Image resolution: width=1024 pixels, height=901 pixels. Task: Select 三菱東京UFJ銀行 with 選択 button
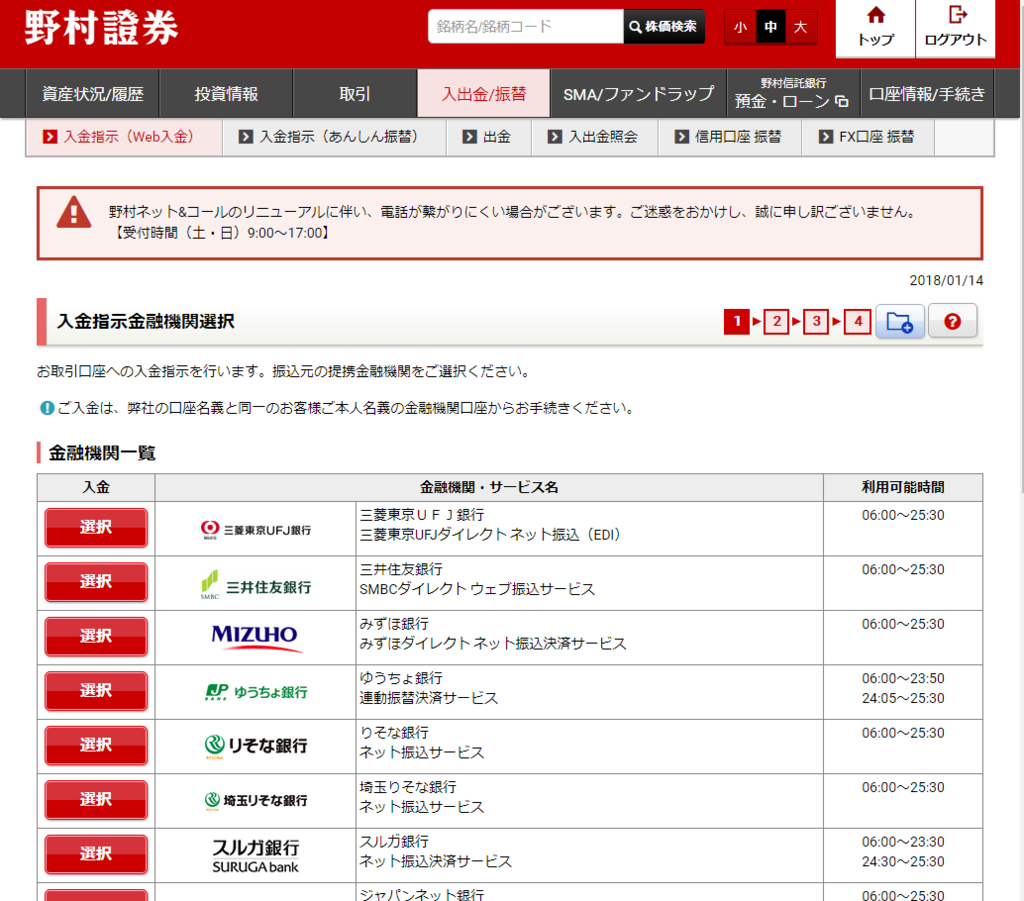pyautogui.click(x=96, y=528)
